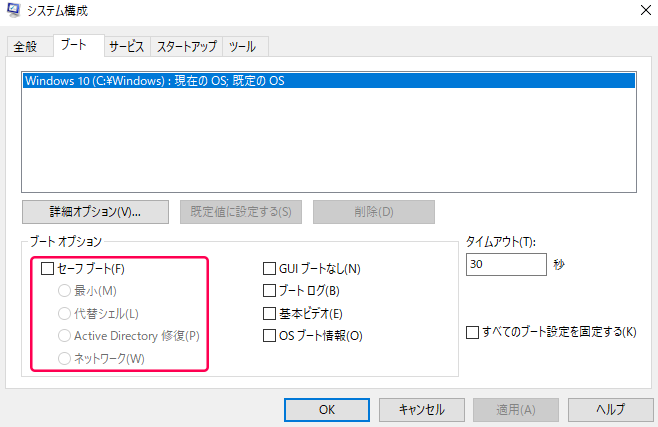
Task: Choose the ネットワーク(W) radio option
Action: pos(64,358)
